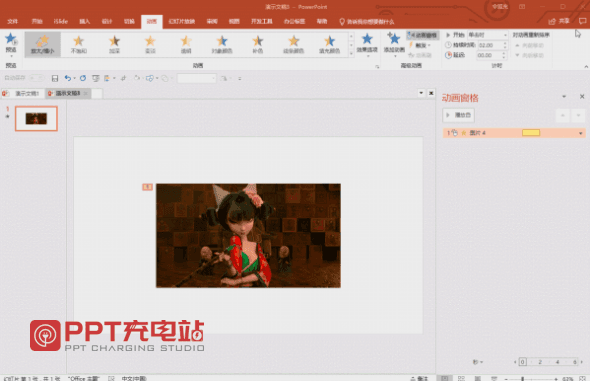
Task: Select the Grow/Shrink emphasis animation
Action: [43, 44]
